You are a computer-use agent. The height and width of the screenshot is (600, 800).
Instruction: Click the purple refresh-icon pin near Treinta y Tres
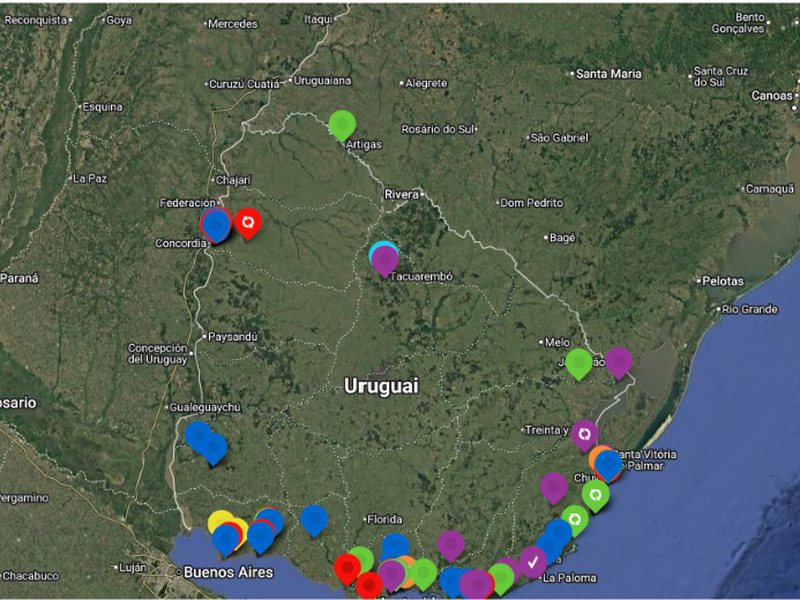tap(585, 434)
